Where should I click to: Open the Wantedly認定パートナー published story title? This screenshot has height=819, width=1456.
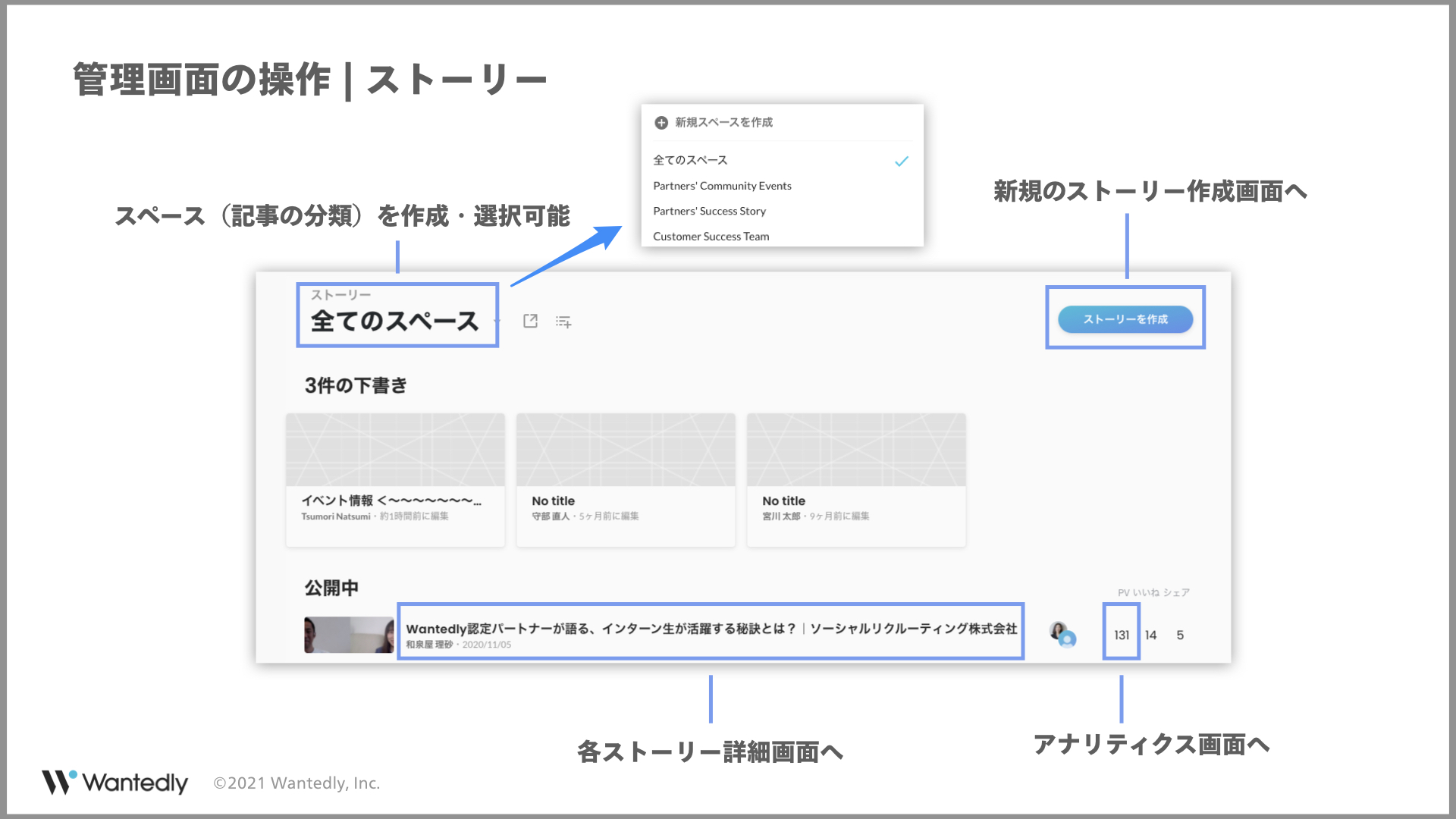[x=711, y=629]
